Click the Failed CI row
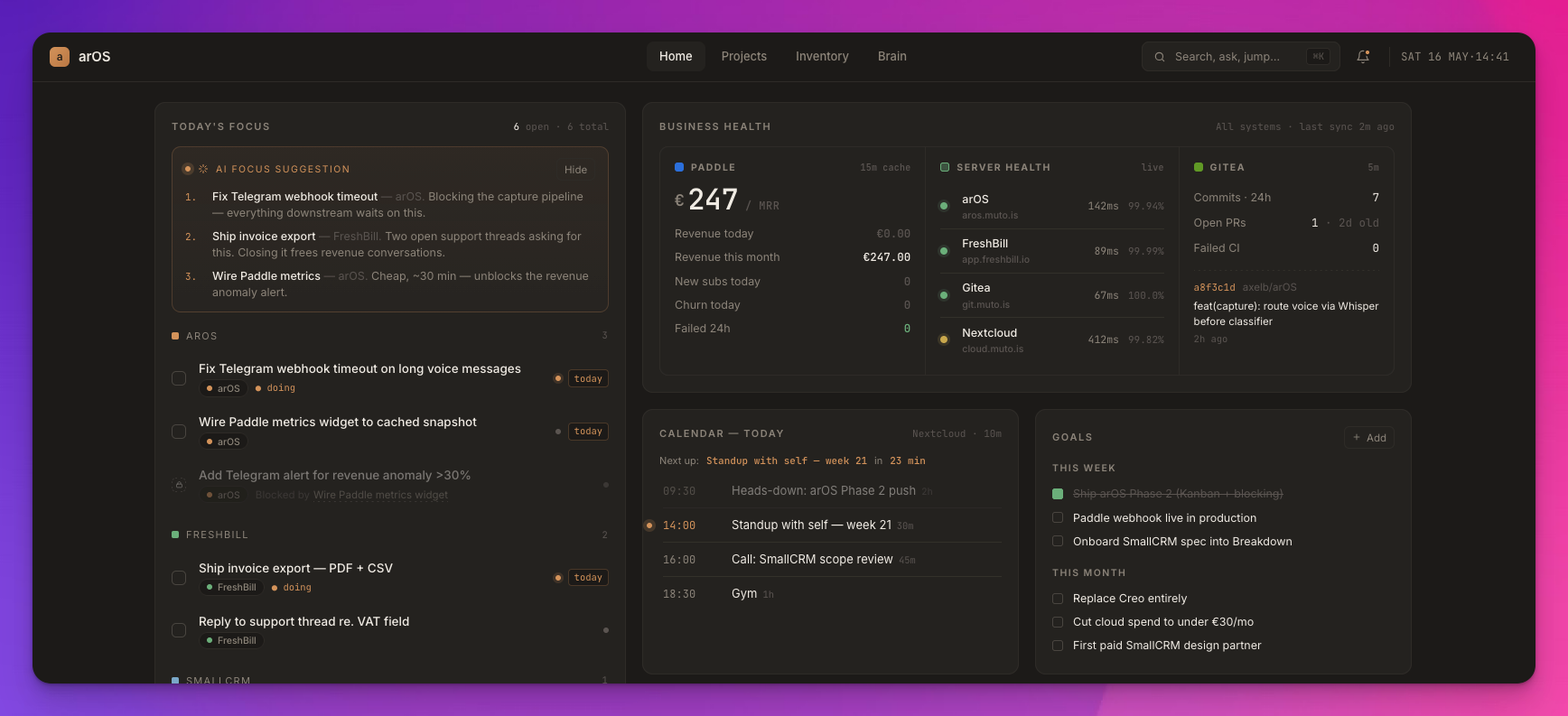Image resolution: width=1568 pixels, height=716 pixels. [x=1286, y=248]
